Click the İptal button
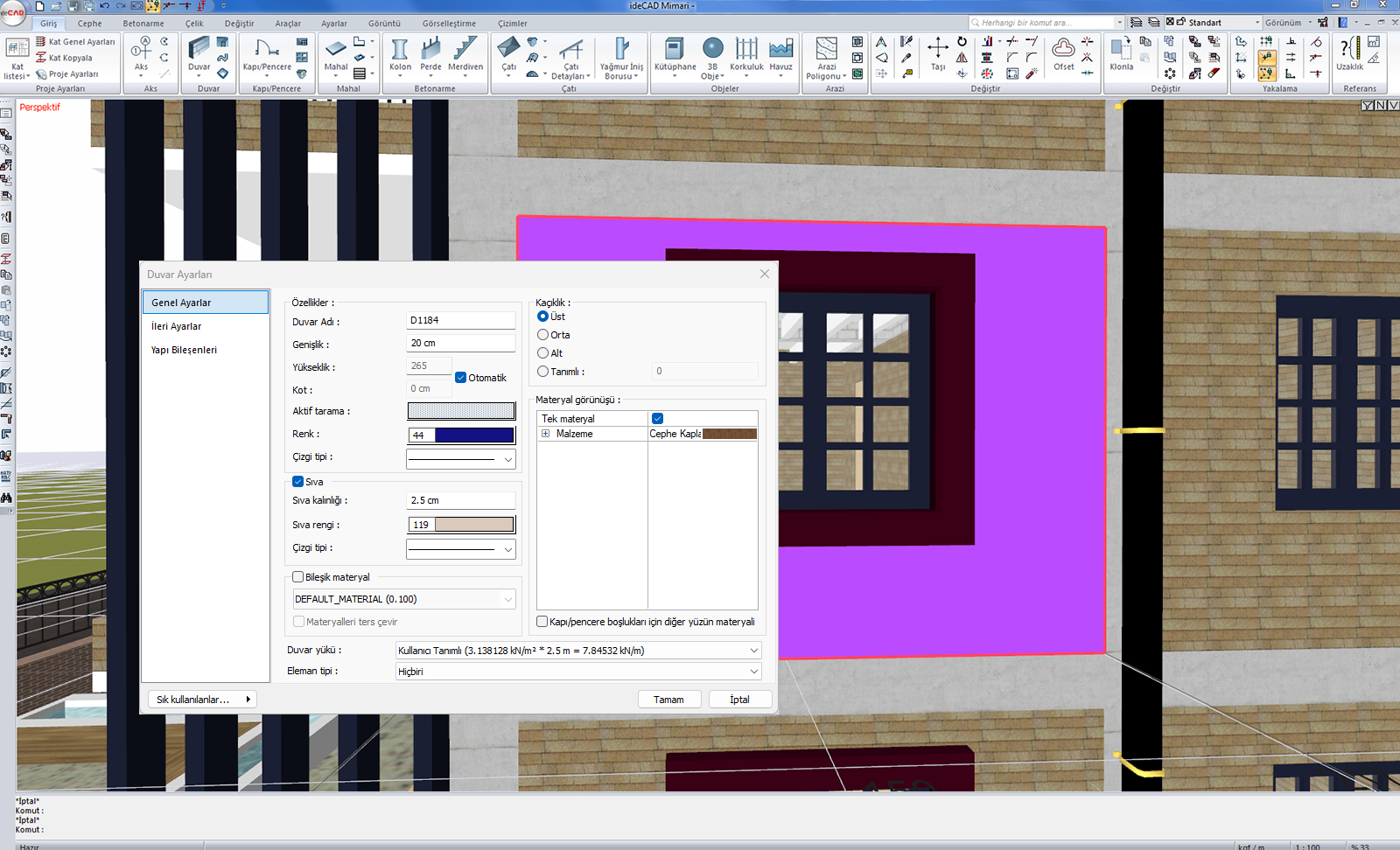This screenshot has height=850, width=1400. (x=739, y=700)
